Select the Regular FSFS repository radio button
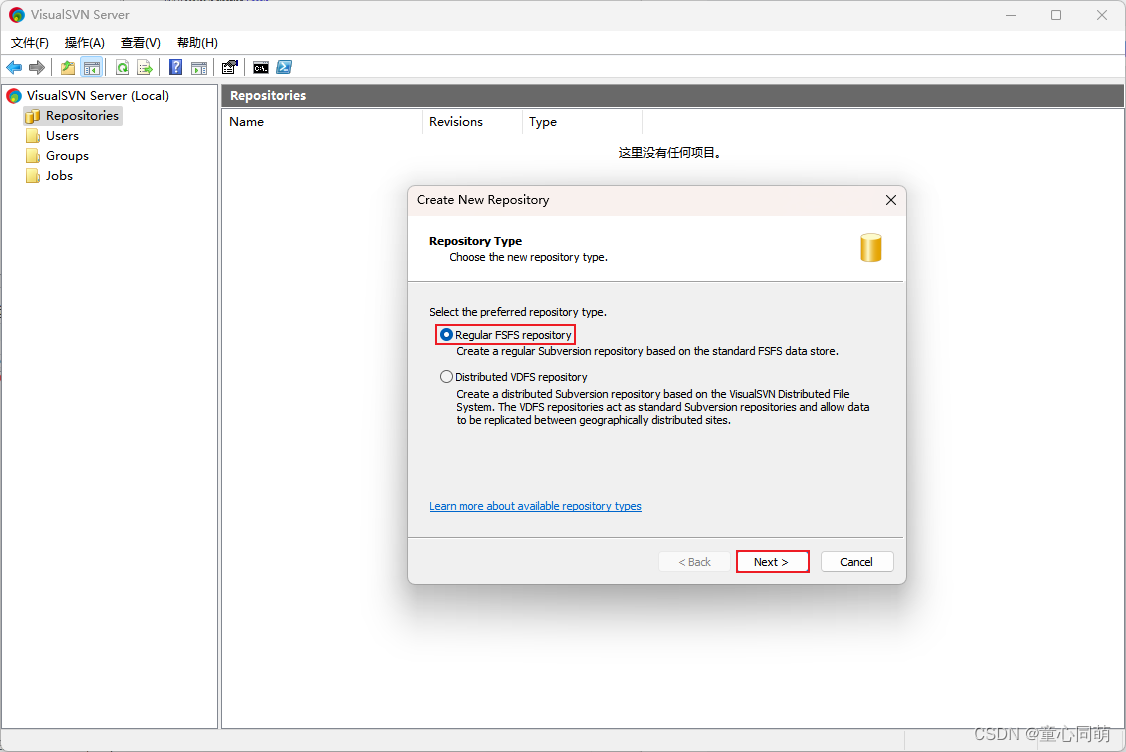Viewport: 1126px width, 752px height. pyautogui.click(x=446, y=335)
